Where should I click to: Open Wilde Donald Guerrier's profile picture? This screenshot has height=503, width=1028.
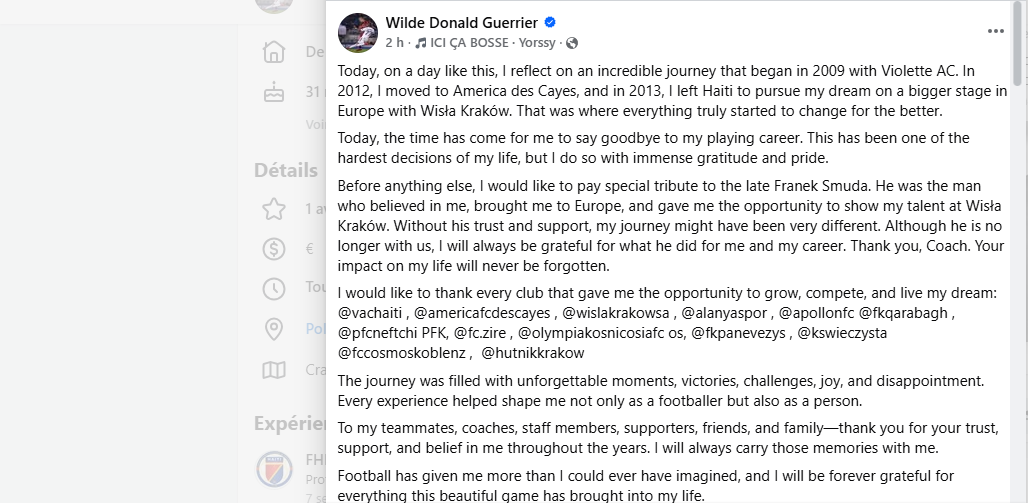[358, 32]
